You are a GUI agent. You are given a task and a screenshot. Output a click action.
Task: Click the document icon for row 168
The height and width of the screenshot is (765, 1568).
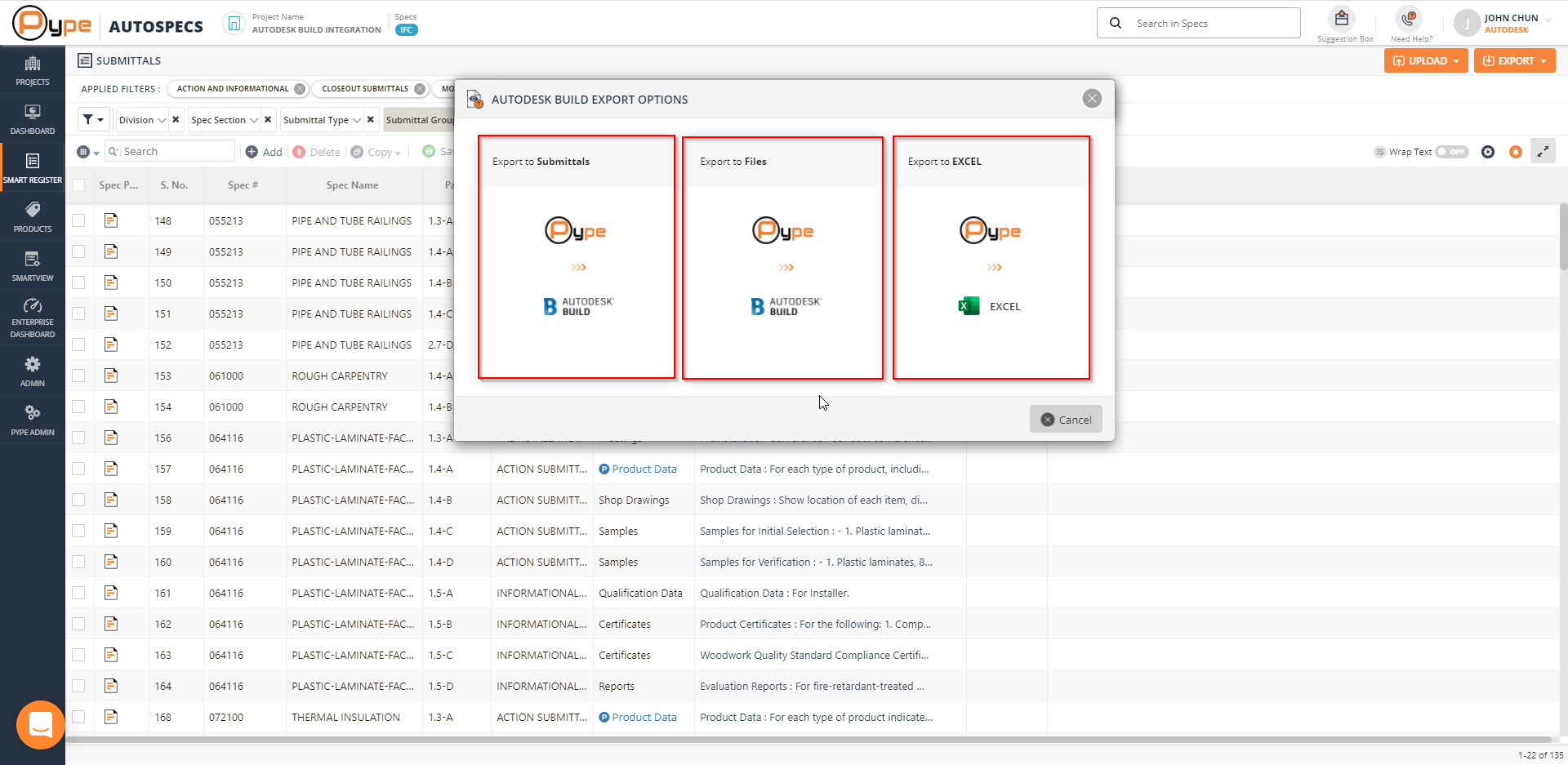pos(111,717)
